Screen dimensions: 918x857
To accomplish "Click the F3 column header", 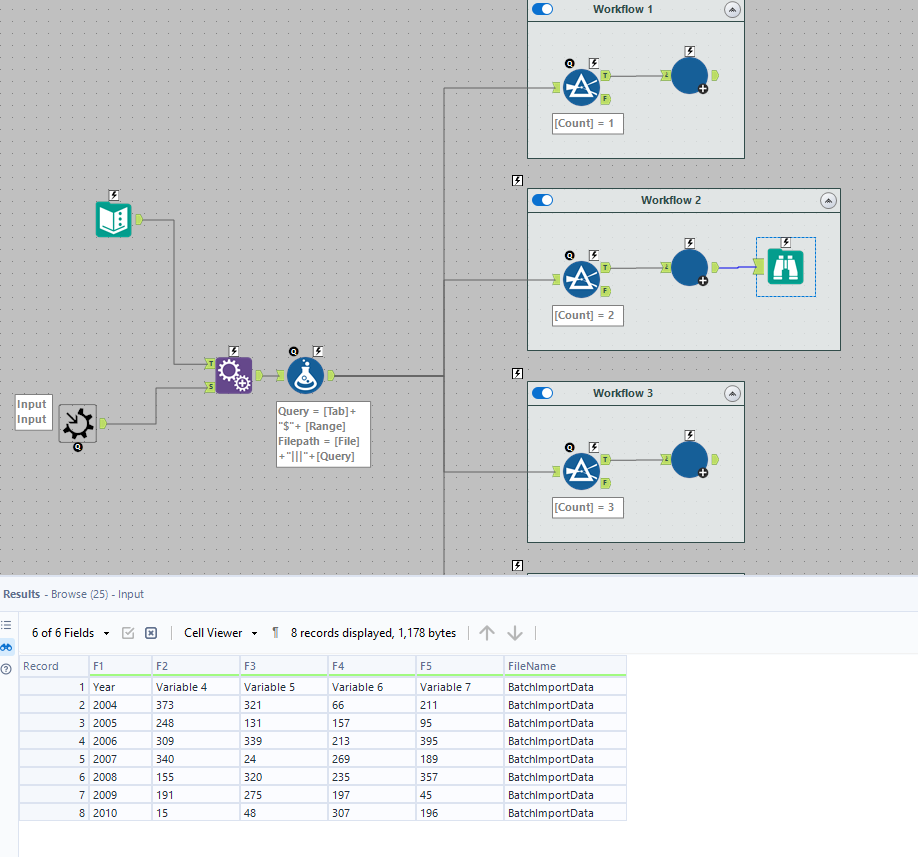I will [284, 666].
